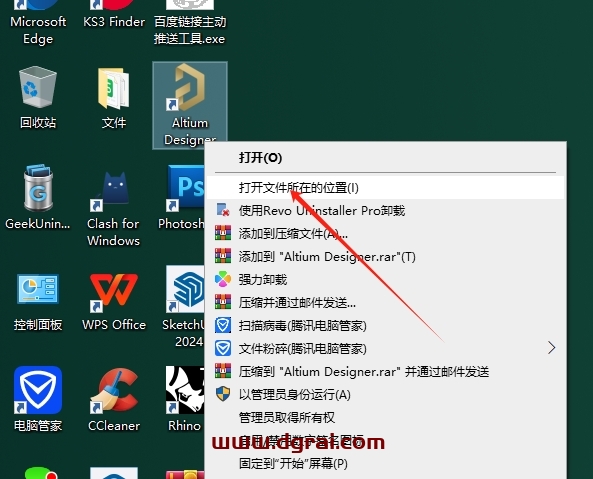Choose 打开文件所在的位置(I) menu entry

(385, 188)
